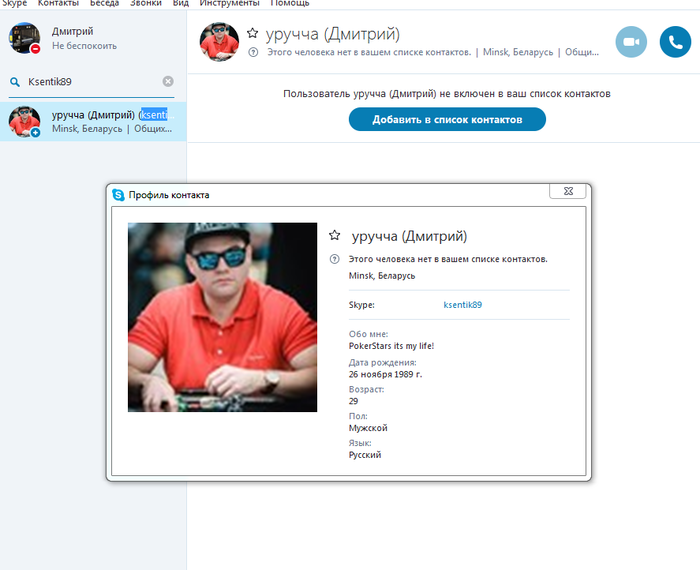Click the PokerStars its my life! text
The width and height of the screenshot is (700, 570).
click(391, 346)
